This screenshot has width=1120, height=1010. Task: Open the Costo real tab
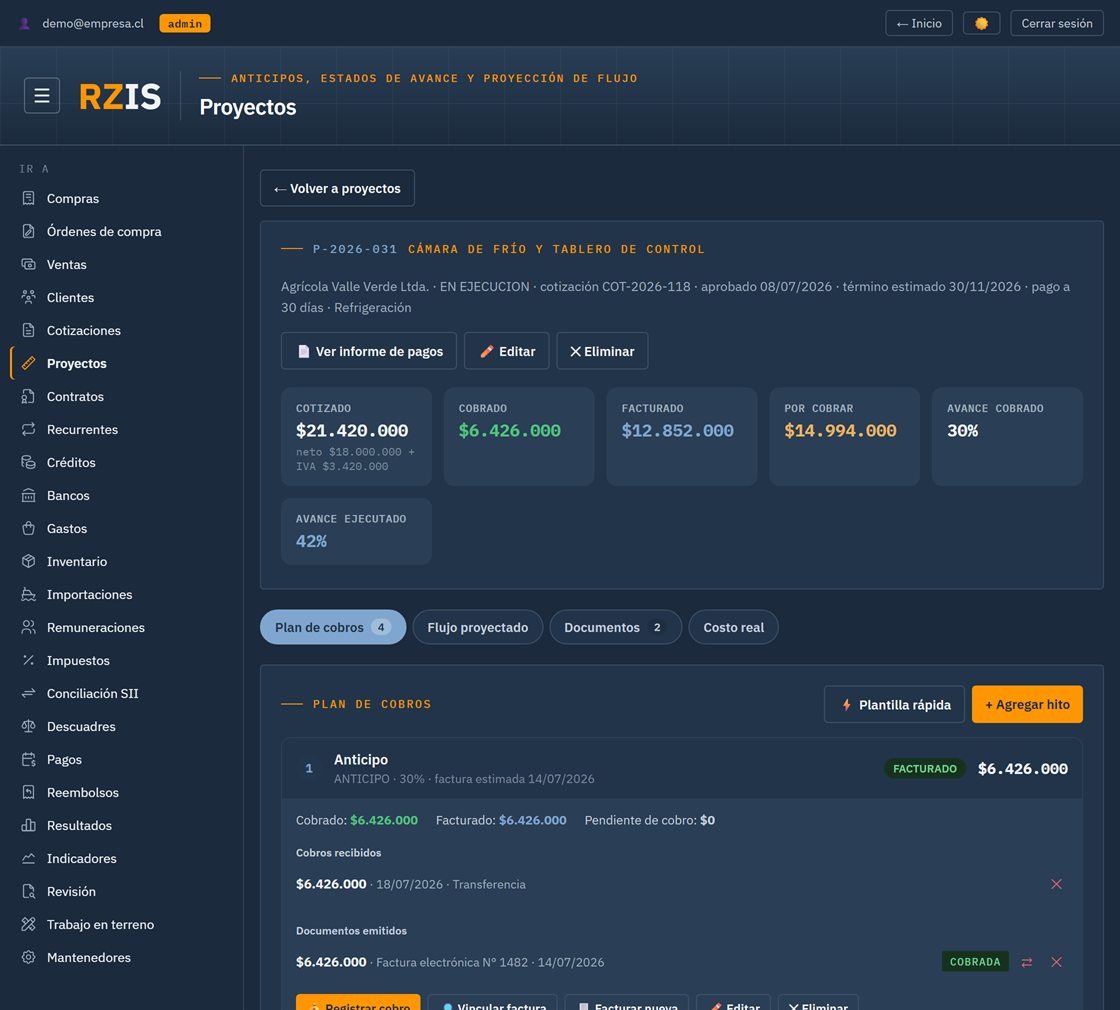coord(733,627)
